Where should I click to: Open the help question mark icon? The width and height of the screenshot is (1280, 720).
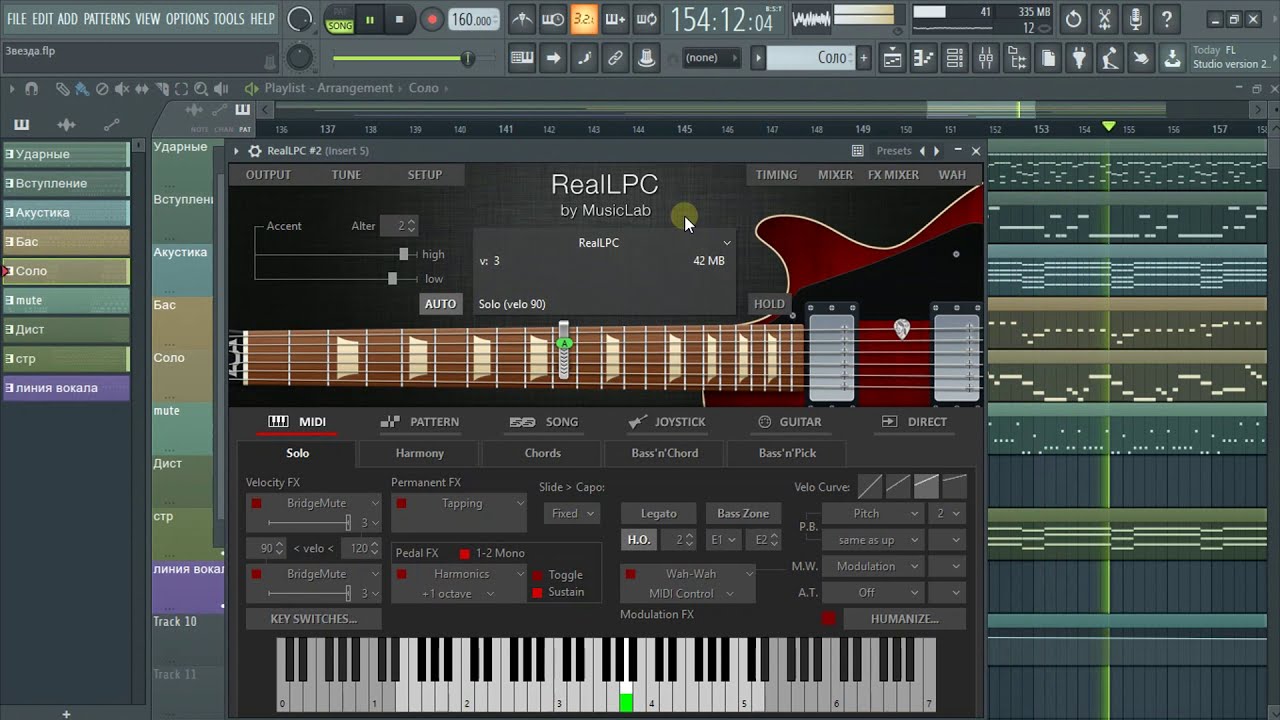point(1166,19)
